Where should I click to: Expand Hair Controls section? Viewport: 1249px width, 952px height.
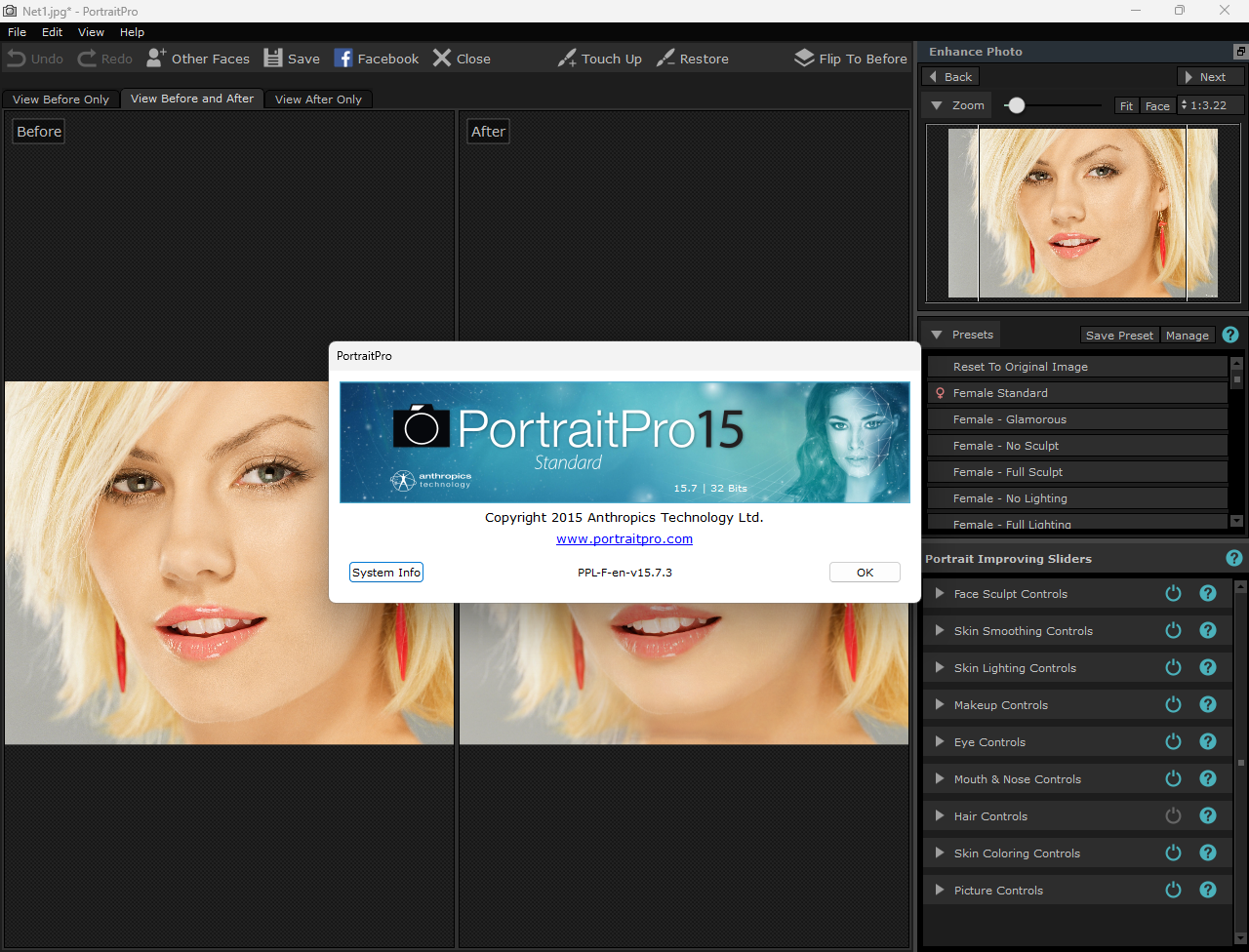940,816
